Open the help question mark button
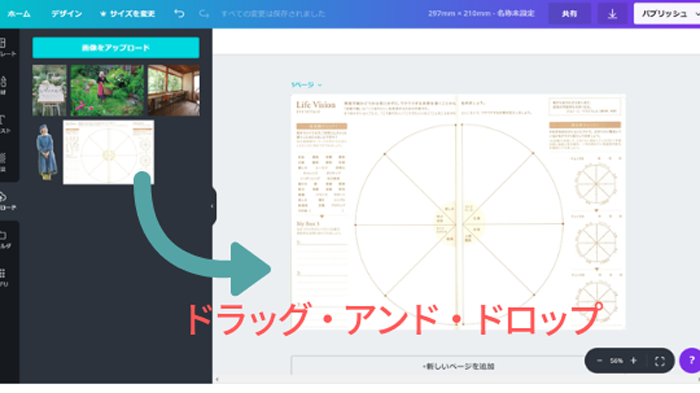This screenshot has width=700, height=393. tap(691, 360)
